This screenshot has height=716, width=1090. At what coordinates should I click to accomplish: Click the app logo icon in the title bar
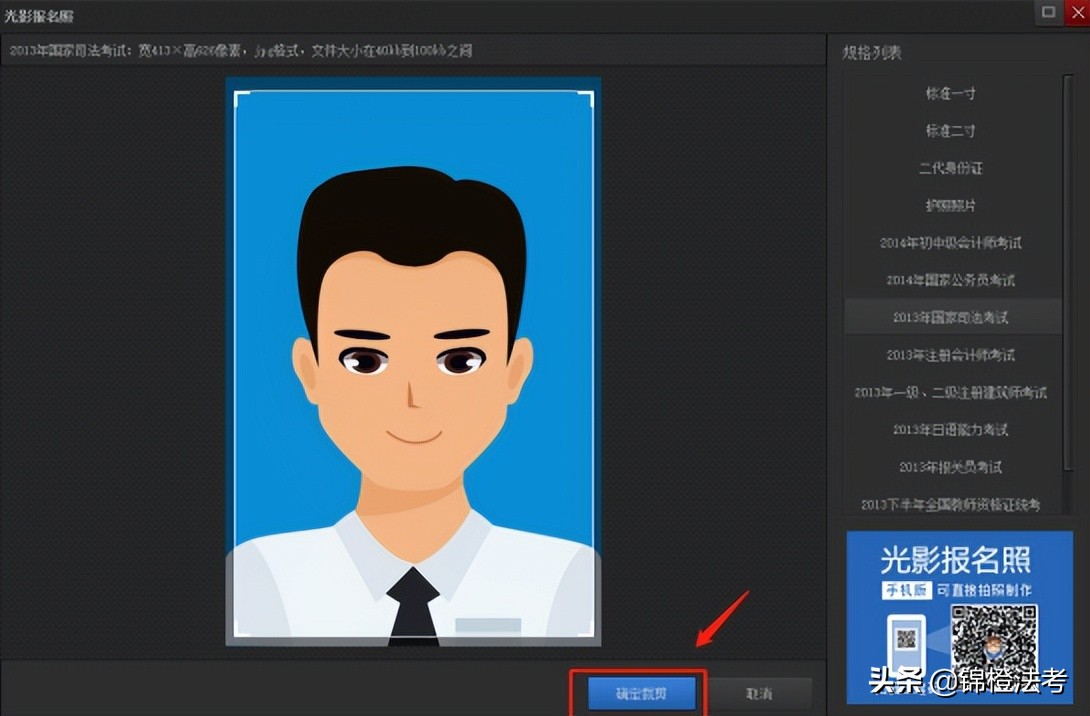point(14,15)
